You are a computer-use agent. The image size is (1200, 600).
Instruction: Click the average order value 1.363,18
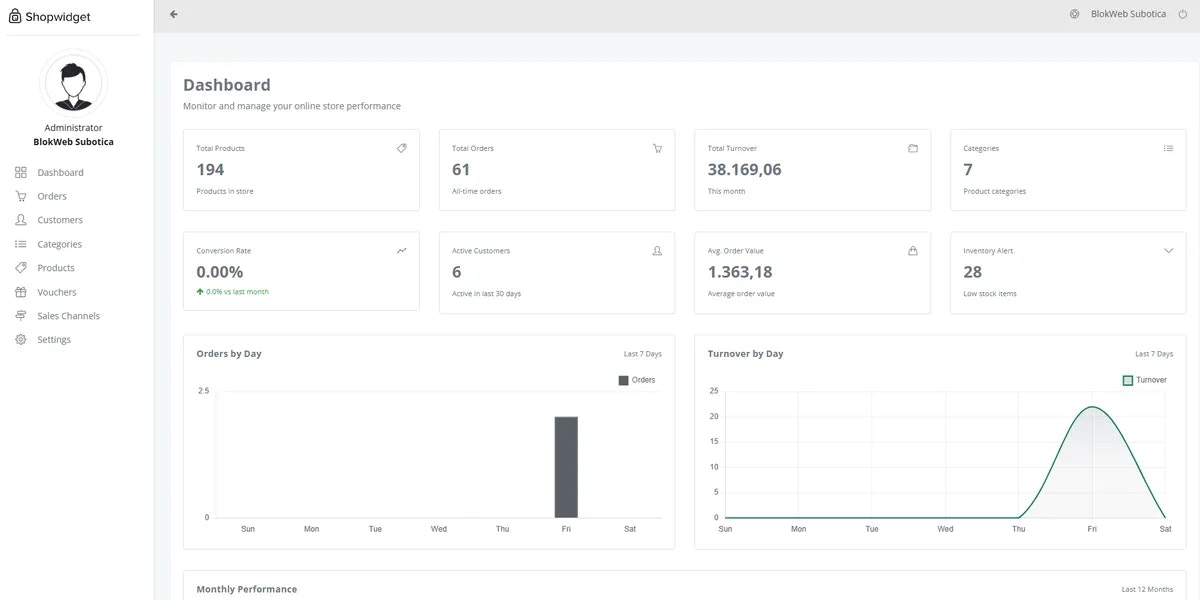pos(740,272)
